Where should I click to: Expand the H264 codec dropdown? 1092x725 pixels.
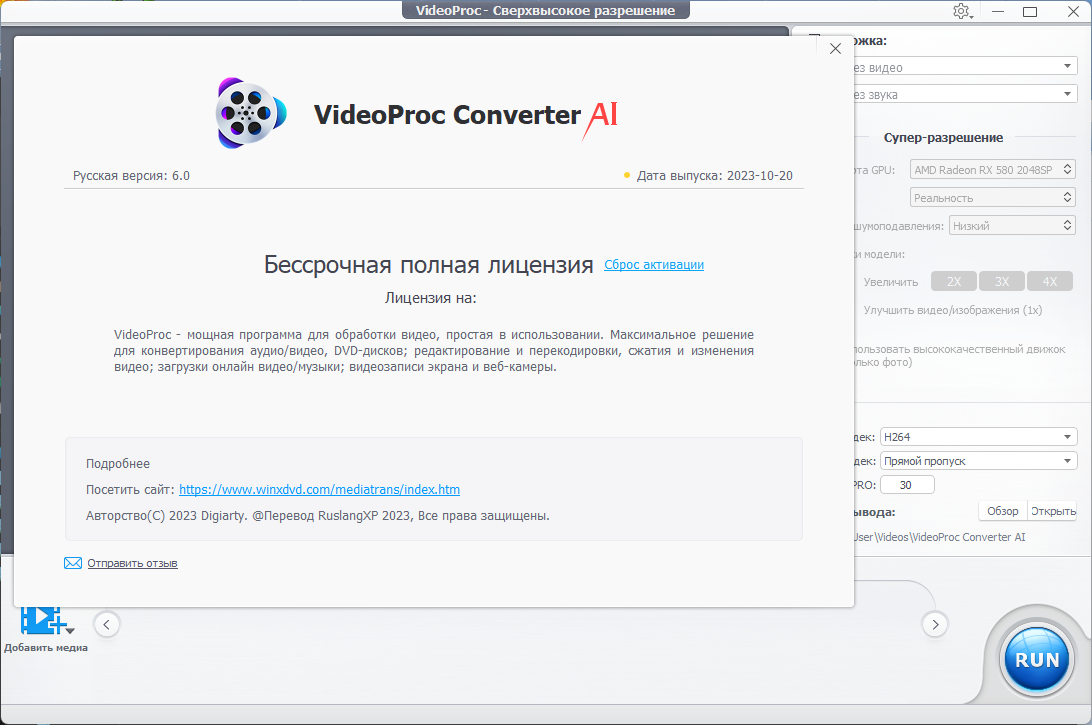tap(978, 437)
